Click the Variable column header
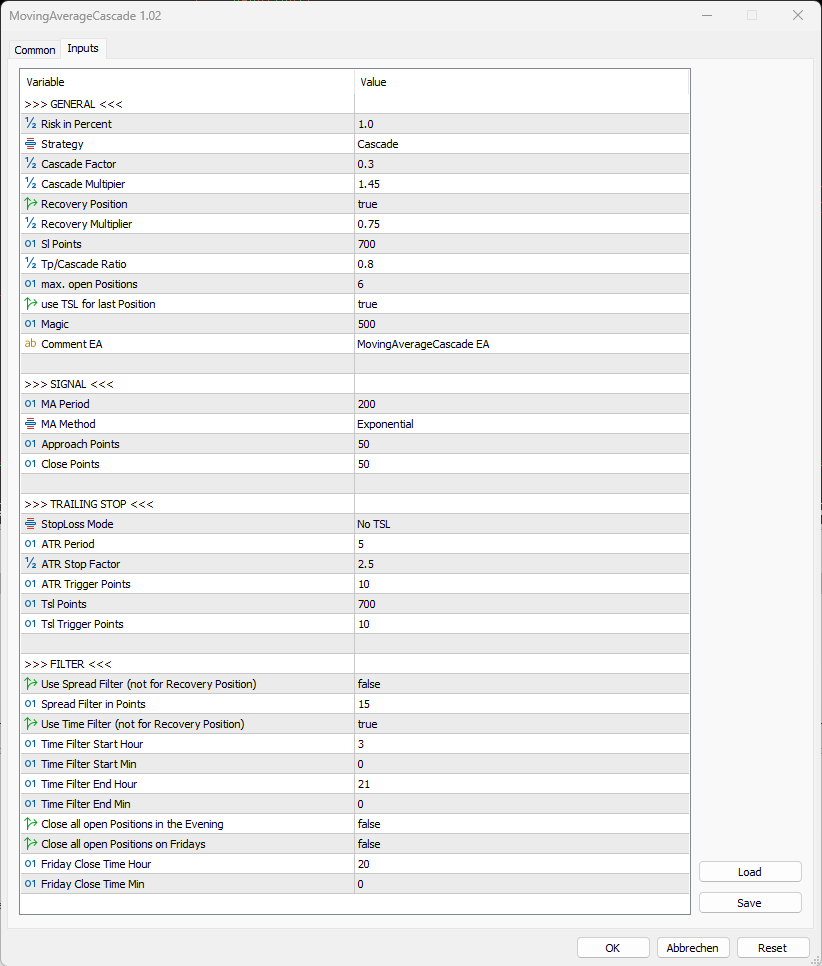 click(x=187, y=82)
